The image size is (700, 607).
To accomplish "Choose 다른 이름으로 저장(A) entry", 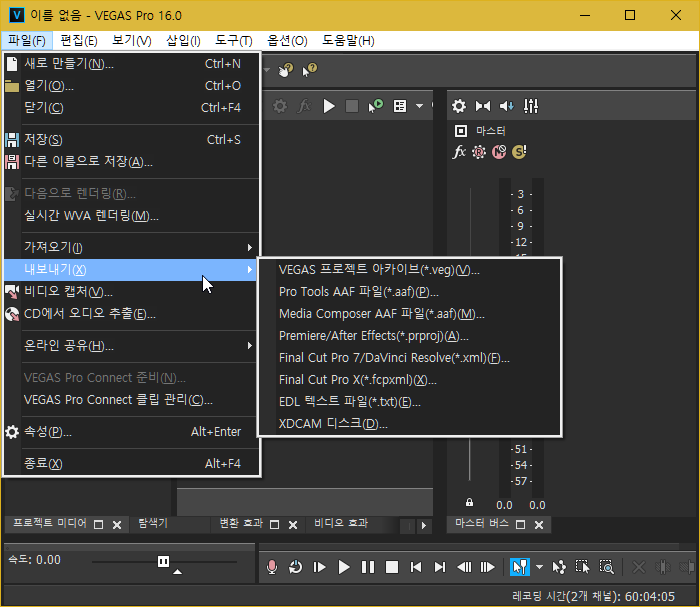I will [x=132, y=162].
